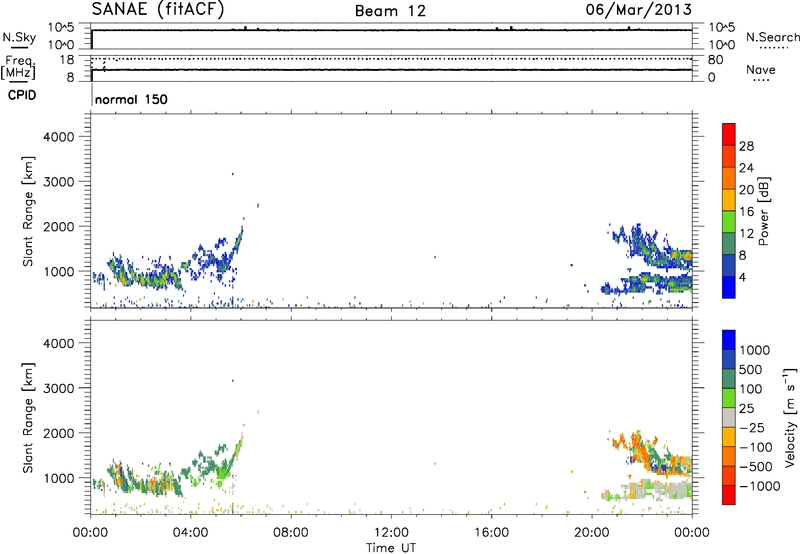The image size is (800, 554).
Task: Click the 16:00 time axis tick label
Action: (x=491, y=533)
